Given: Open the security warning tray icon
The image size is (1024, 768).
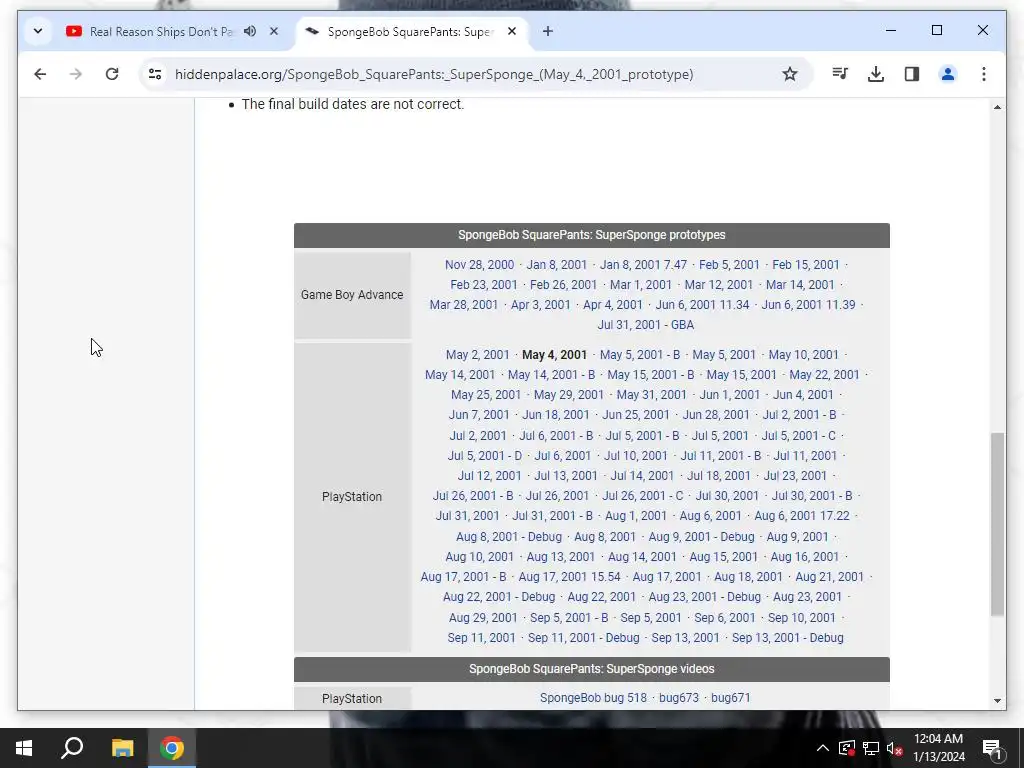Looking at the screenshot, I should 847,748.
